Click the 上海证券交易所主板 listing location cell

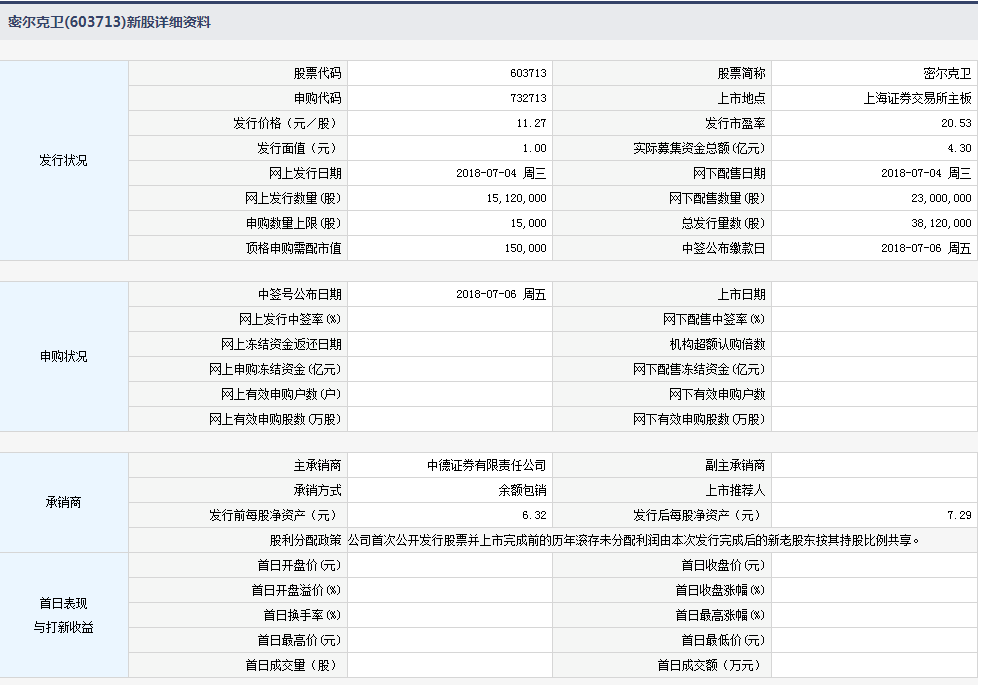(917, 98)
